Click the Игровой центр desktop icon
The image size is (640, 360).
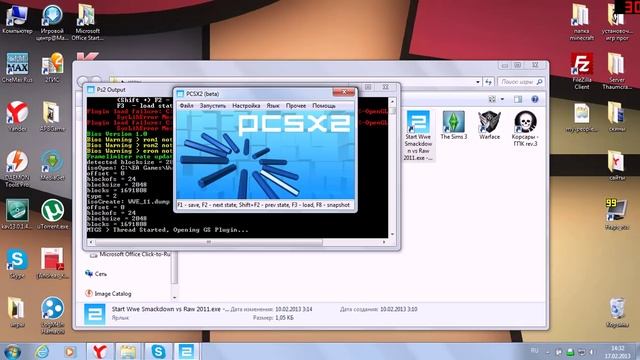52,22
